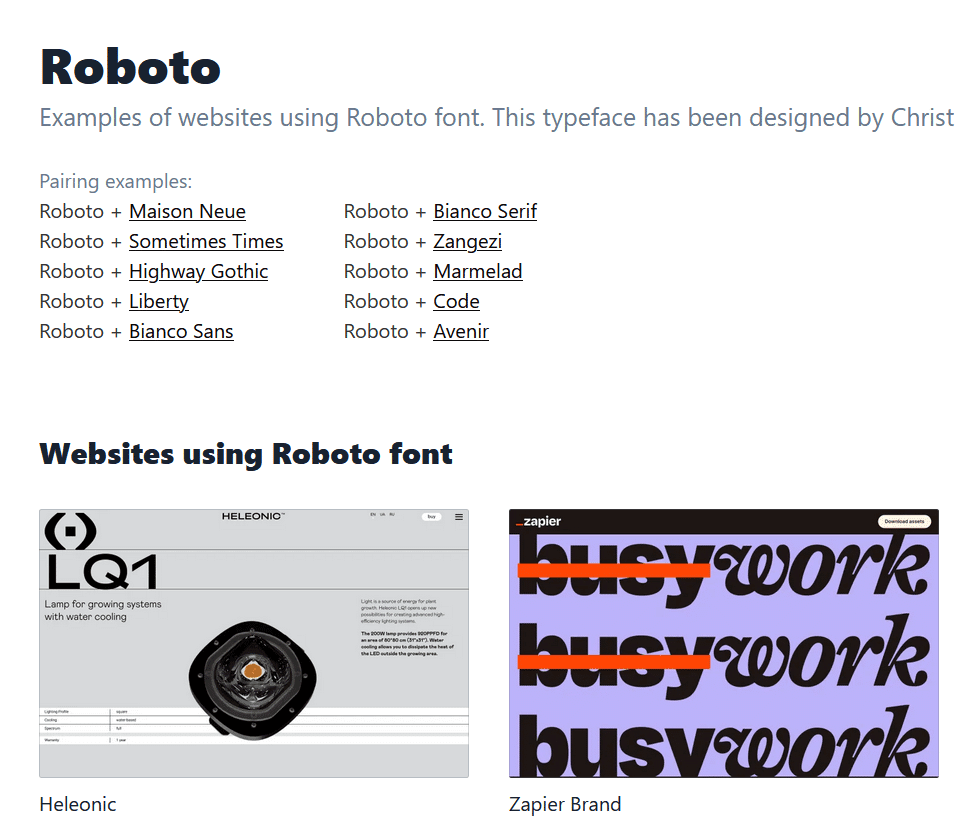This screenshot has height=829, width=955.
Task: Click the Roboto page heading
Action: (x=130, y=67)
